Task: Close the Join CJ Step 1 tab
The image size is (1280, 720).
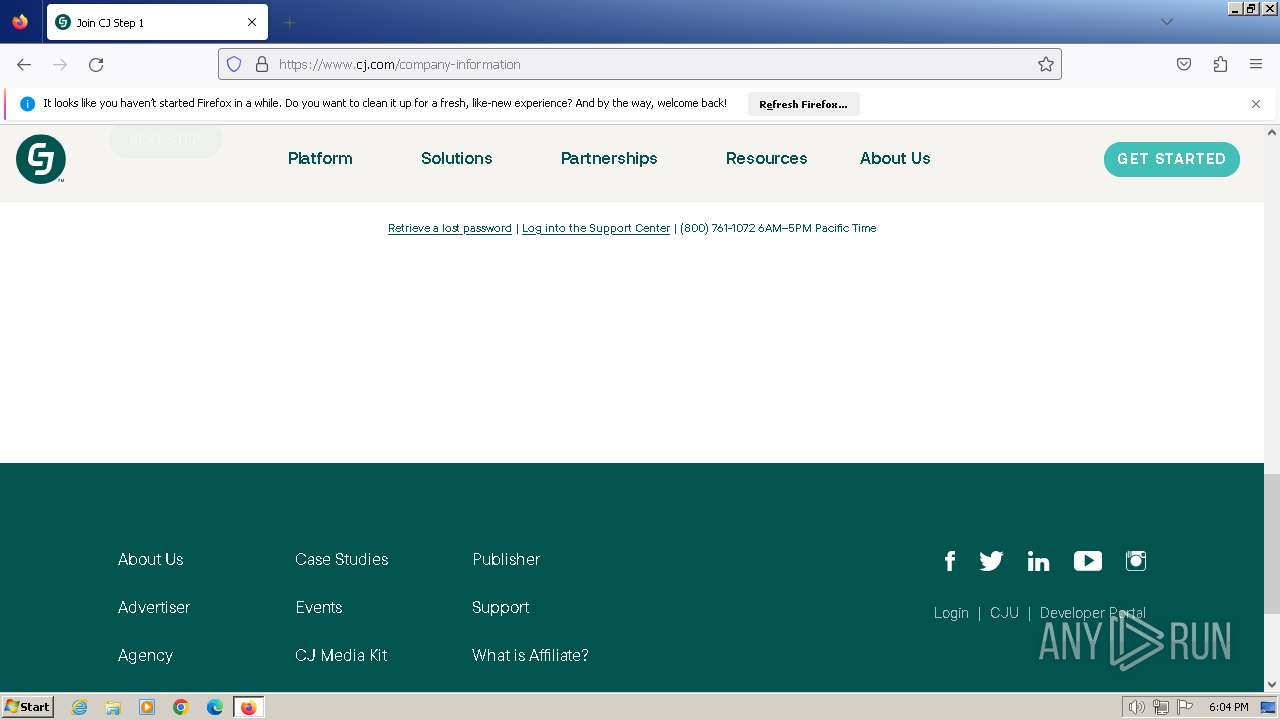Action: pos(252,22)
